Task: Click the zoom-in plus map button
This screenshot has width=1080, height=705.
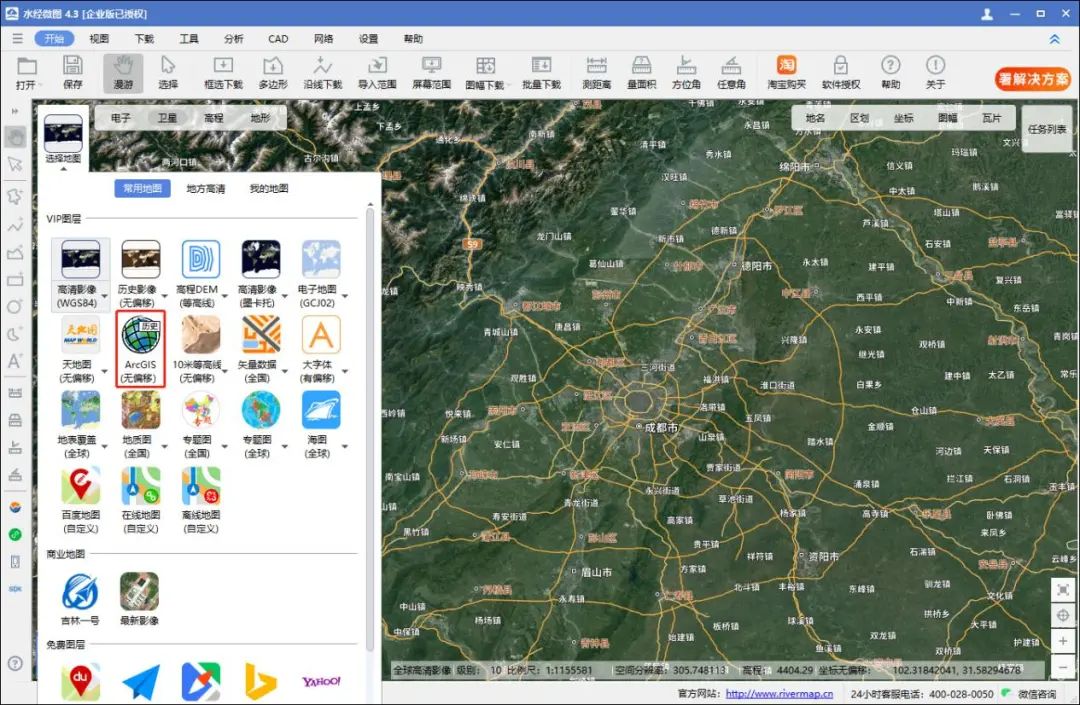Action: 1063,641
